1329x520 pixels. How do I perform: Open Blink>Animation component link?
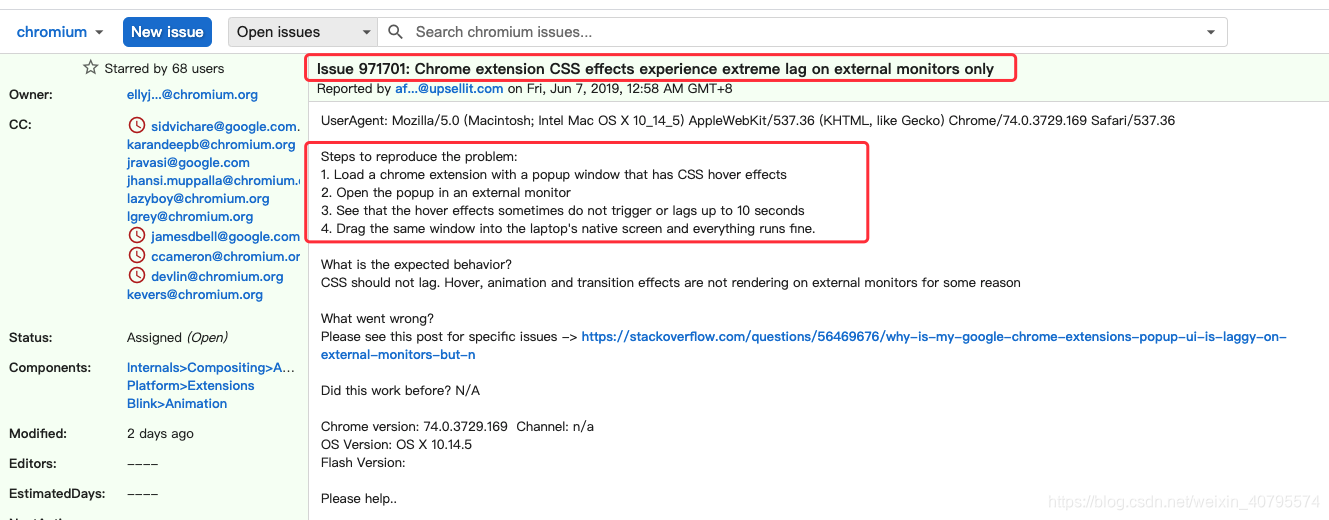[x=177, y=403]
